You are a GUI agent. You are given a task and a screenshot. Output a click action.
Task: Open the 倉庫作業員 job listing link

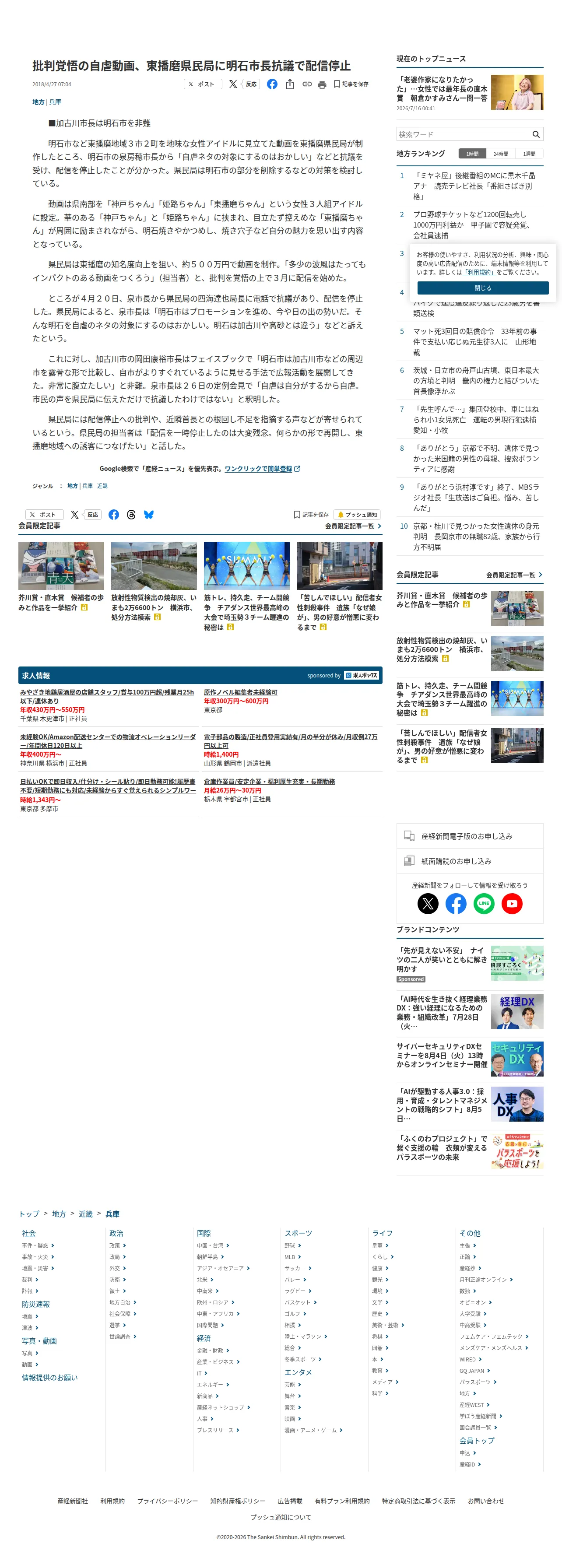point(269,782)
